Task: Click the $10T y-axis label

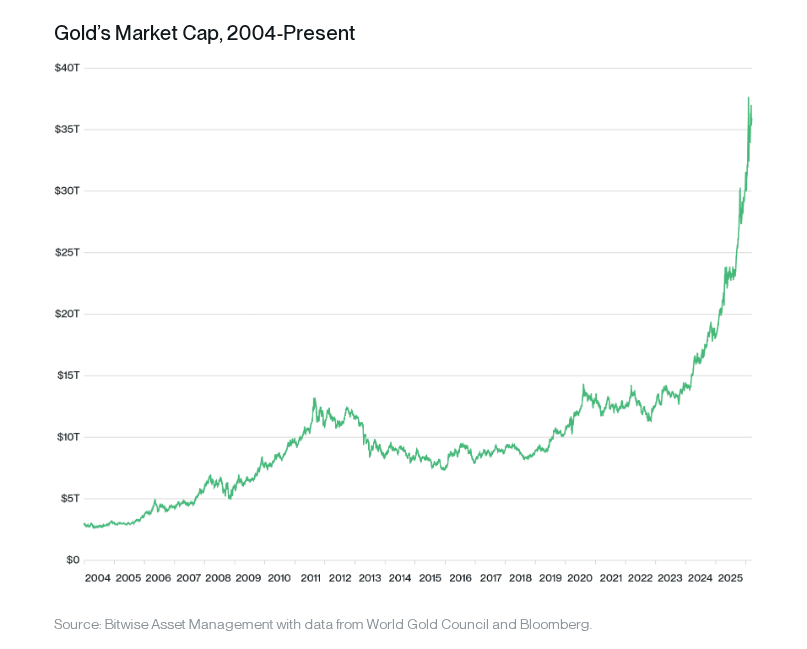Action: coord(66,437)
